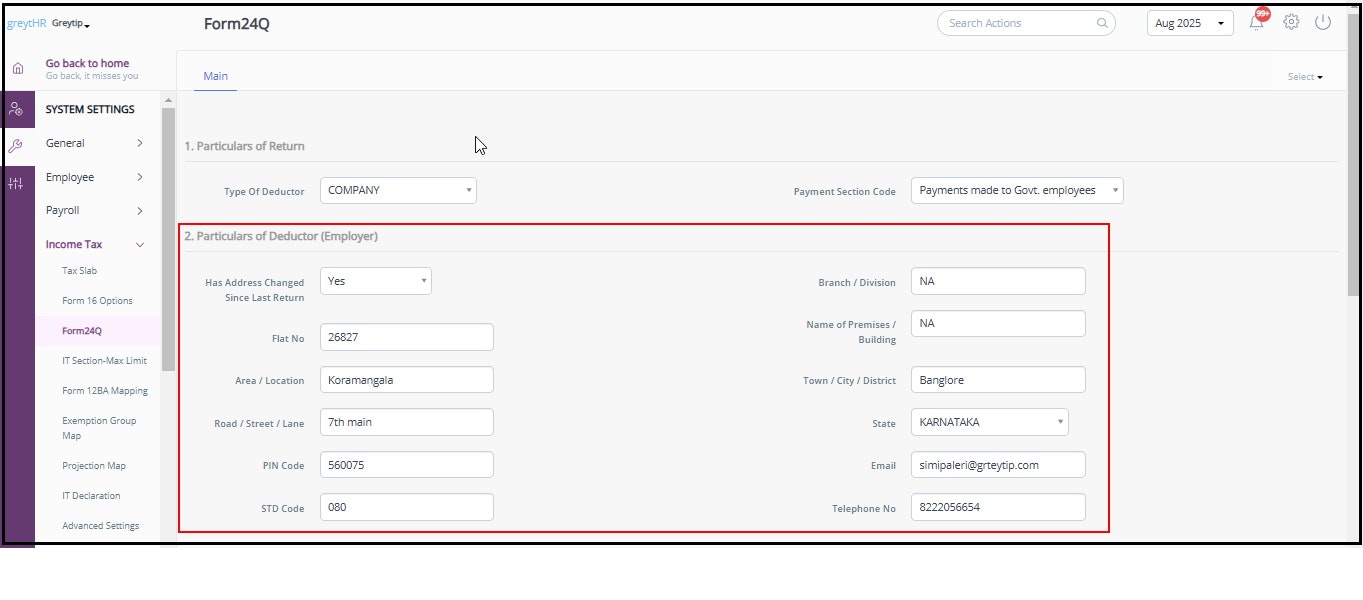Click the Telephone No field
This screenshot has height=600, width=1363.
(x=998, y=507)
